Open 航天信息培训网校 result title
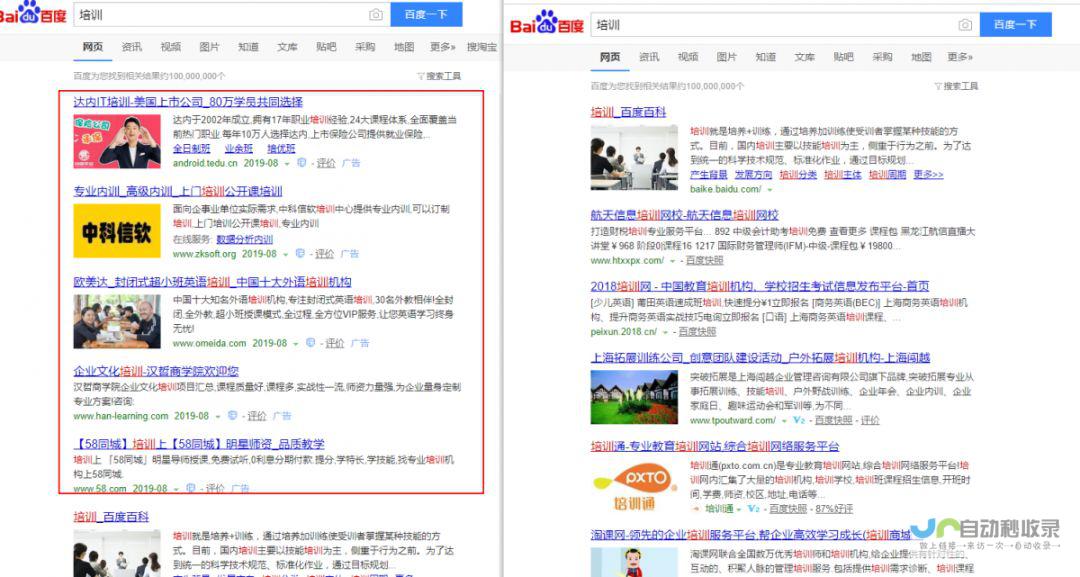Screen dimensions: 1080x577 coord(685,216)
